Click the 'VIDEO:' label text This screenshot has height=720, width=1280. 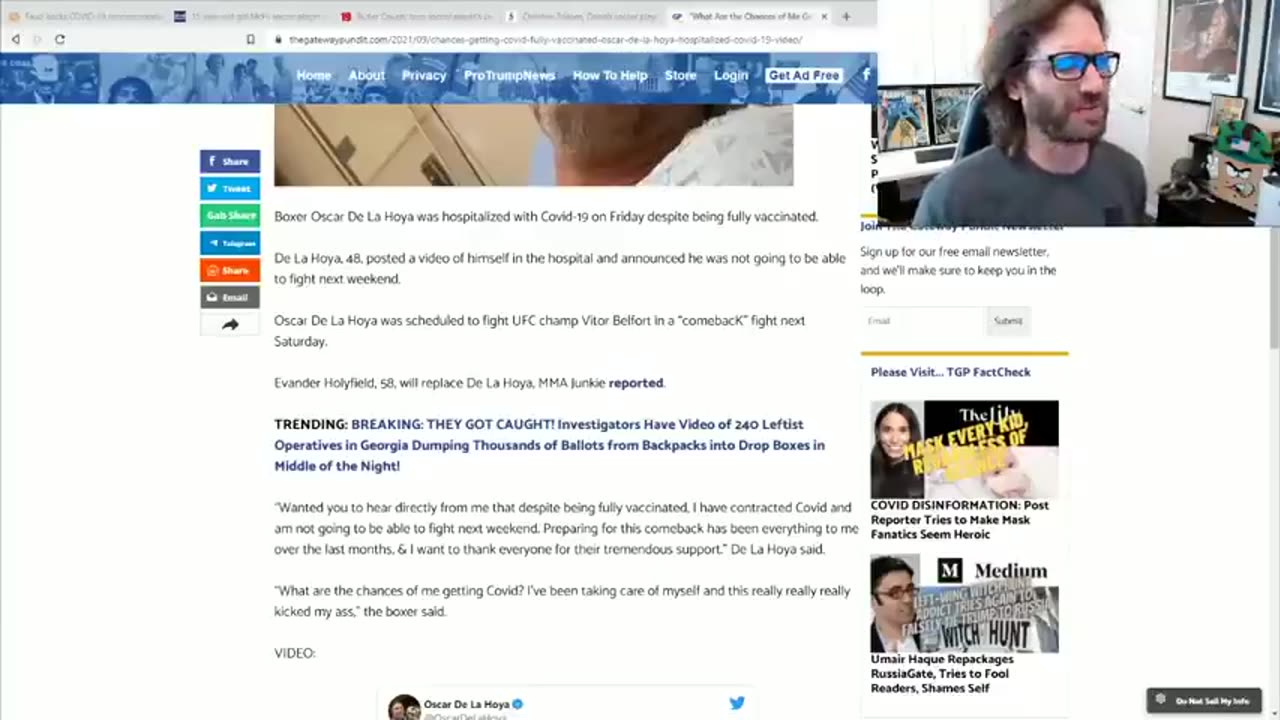click(x=295, y=653)
